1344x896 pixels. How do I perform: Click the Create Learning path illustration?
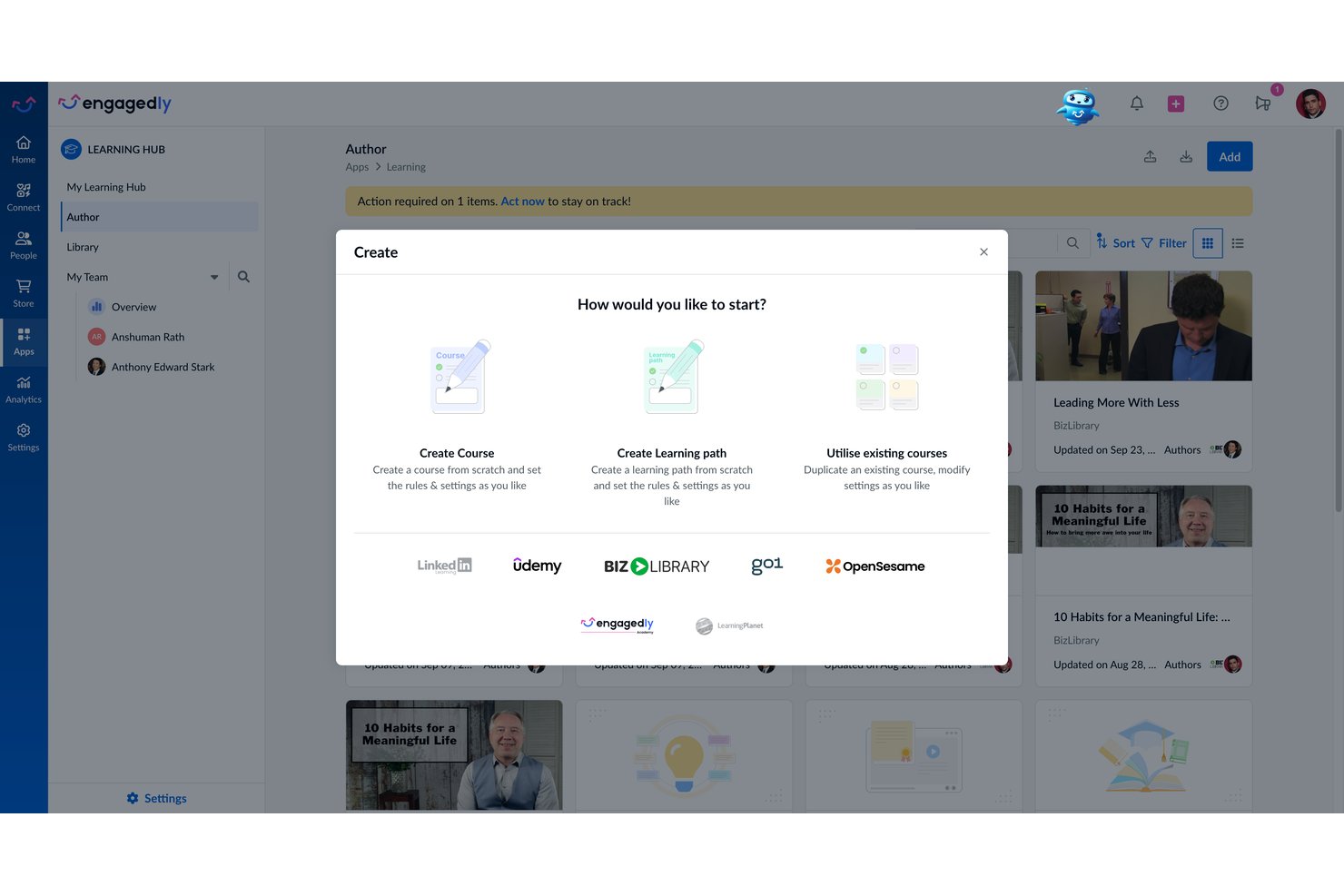[674, 377]
